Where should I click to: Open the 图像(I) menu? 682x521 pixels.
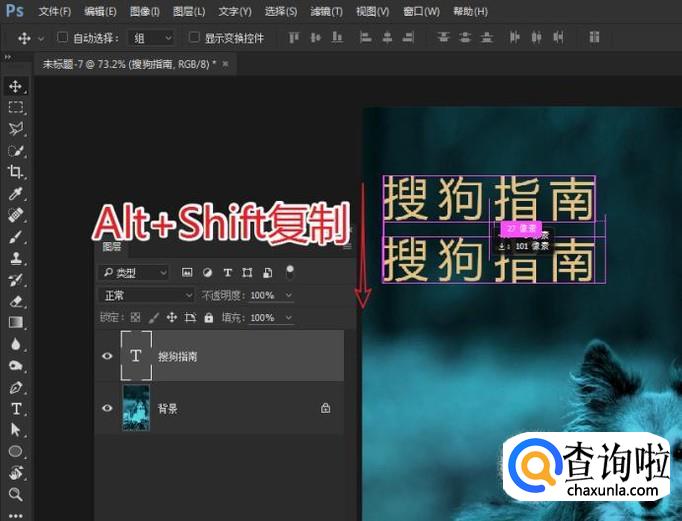point(144,11)
